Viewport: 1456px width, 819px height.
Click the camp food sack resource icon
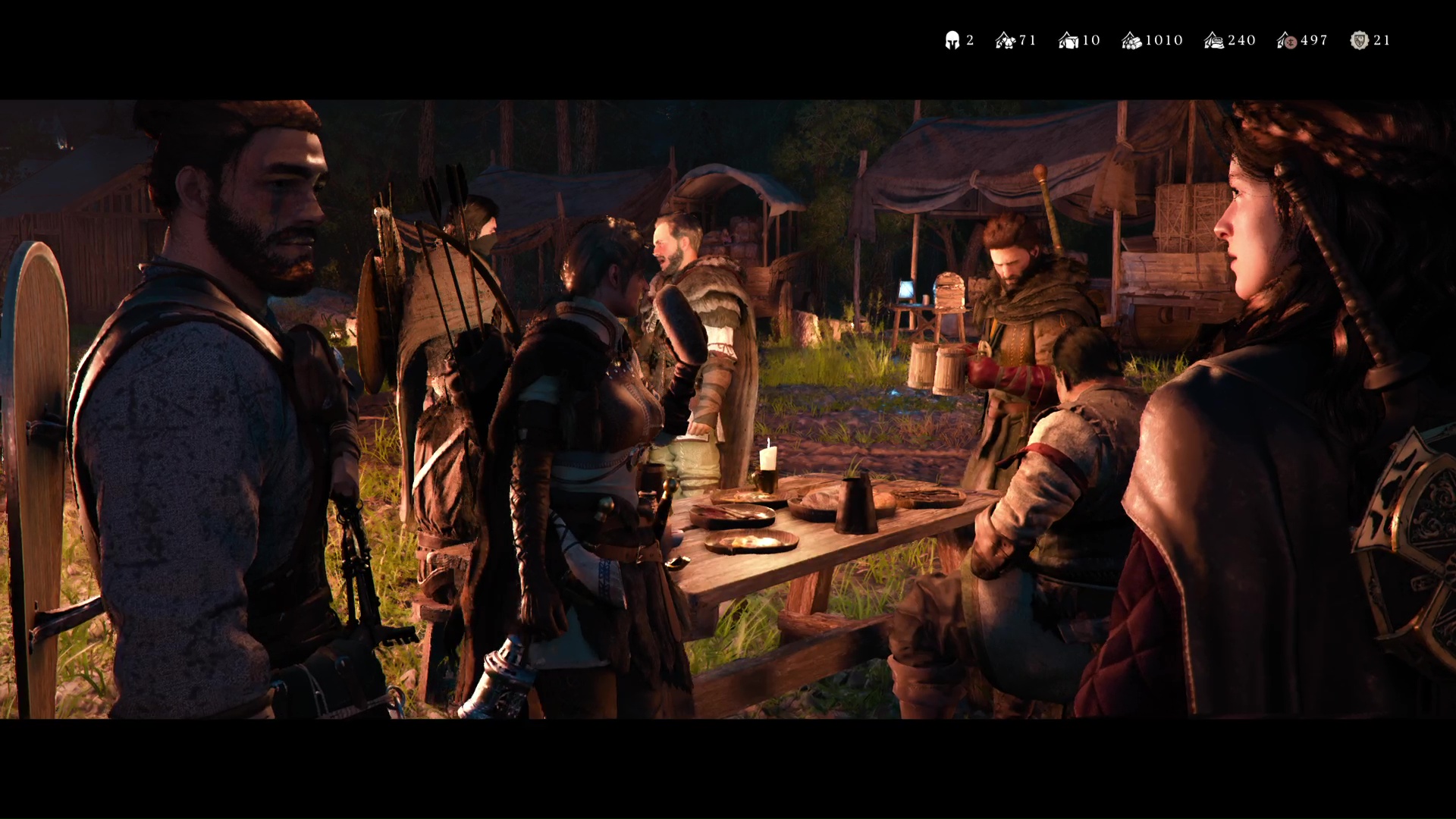(x=1214, y=40)
